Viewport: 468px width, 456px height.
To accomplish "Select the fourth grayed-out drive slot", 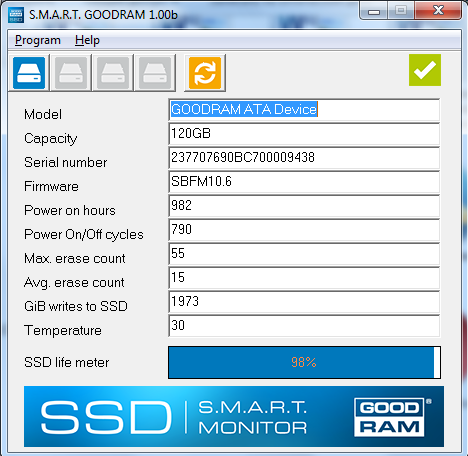I will [155, 73].
